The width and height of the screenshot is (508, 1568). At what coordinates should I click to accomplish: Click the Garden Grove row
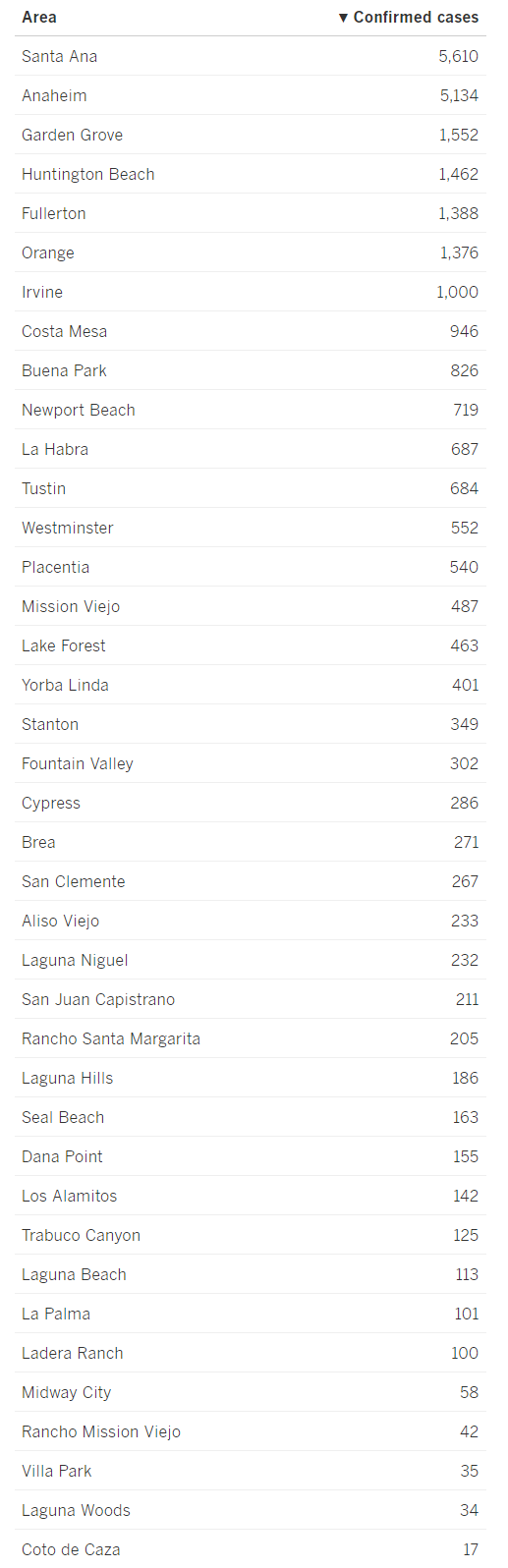click(x=251, y=135)
